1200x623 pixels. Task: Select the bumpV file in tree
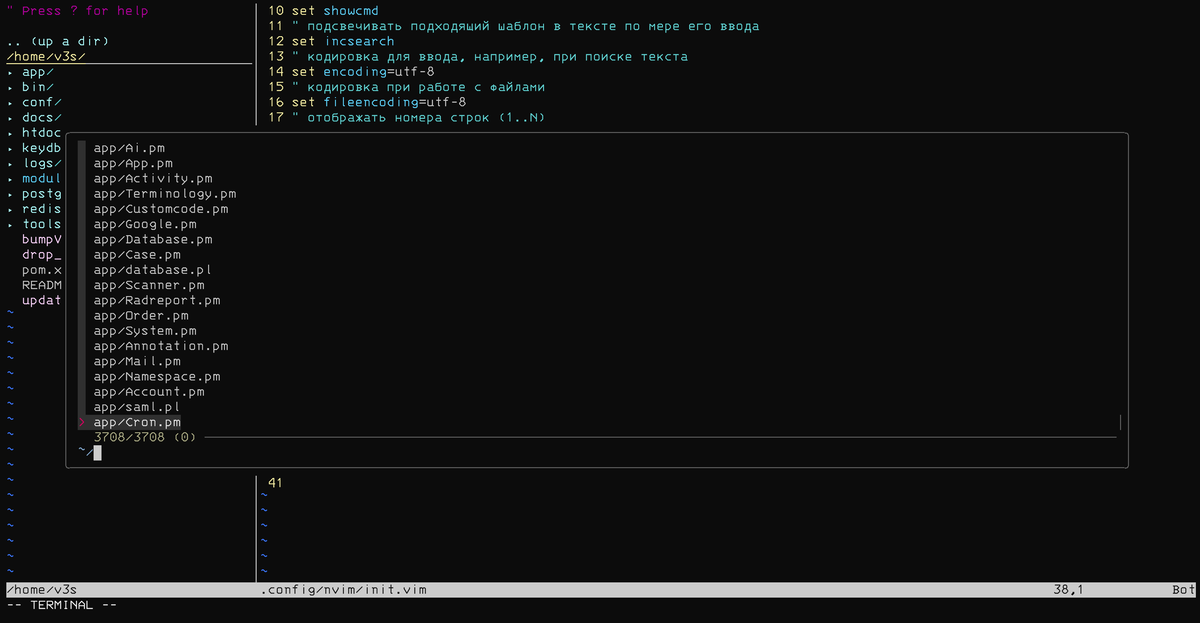click(x=42, y=240)
